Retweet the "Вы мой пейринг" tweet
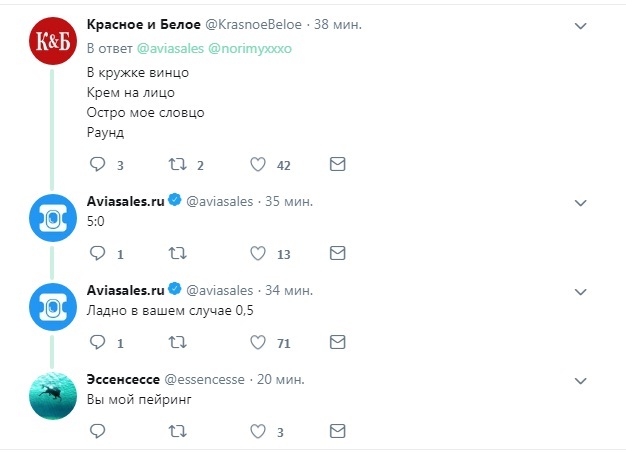626x452 pixels. click(x=178, y=432)
